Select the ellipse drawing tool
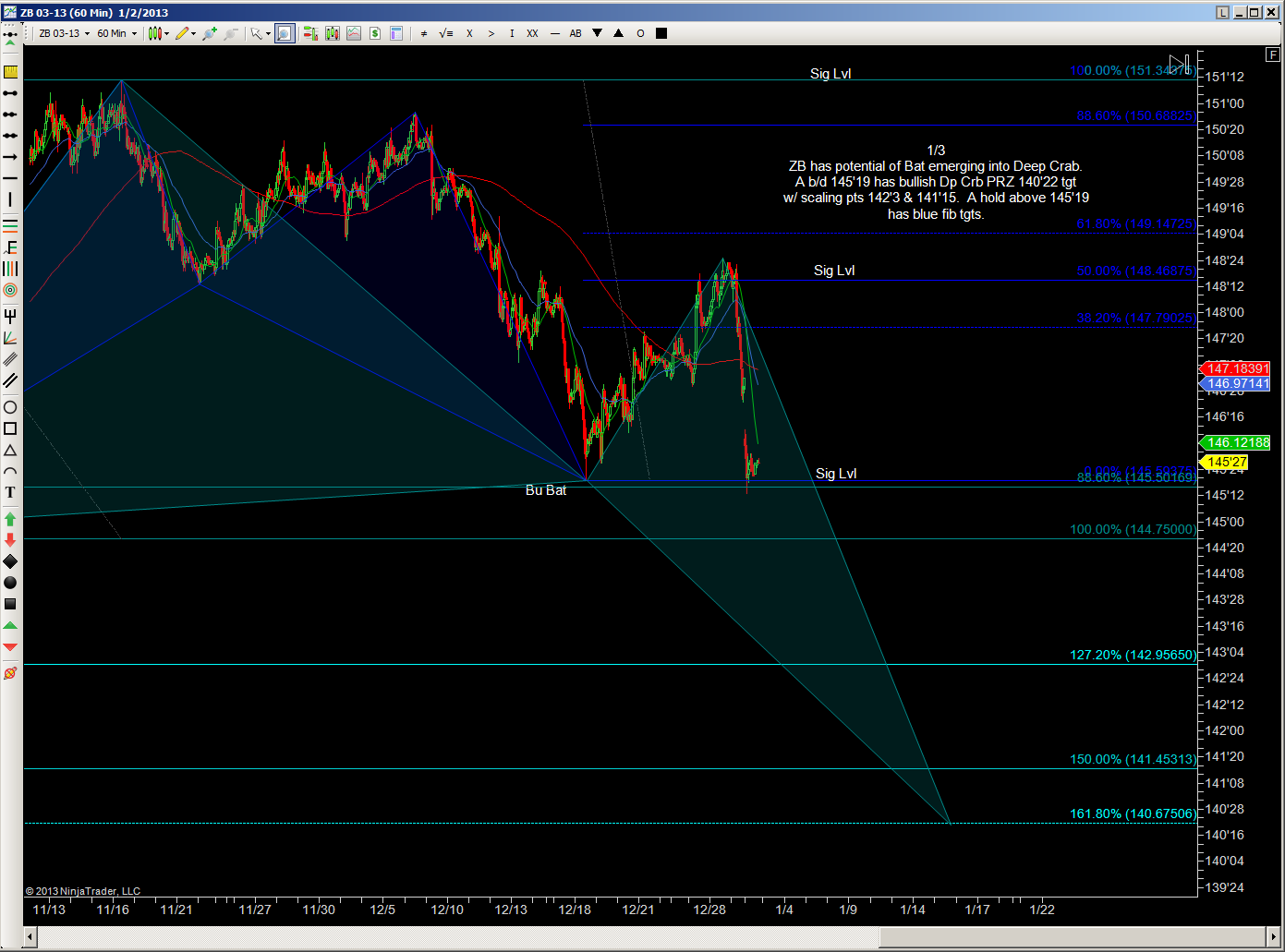Image resolution: width=1285 pixels, height=952 pixels. [x=10, y=407]
